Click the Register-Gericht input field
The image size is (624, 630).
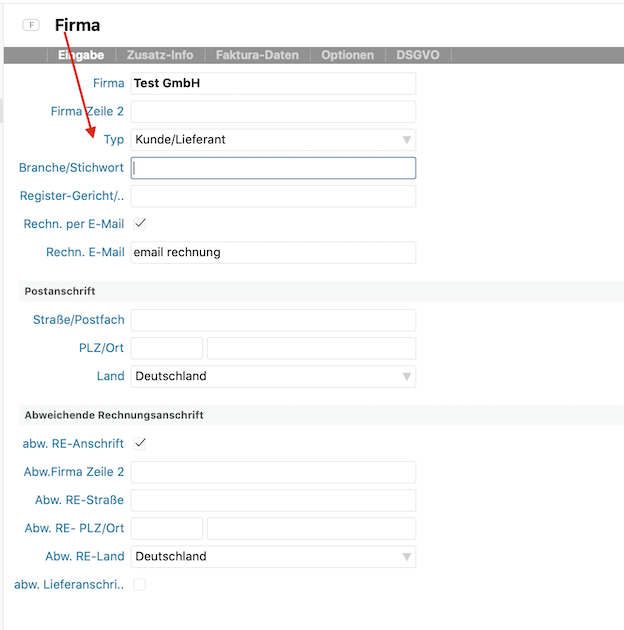point(273,196)
